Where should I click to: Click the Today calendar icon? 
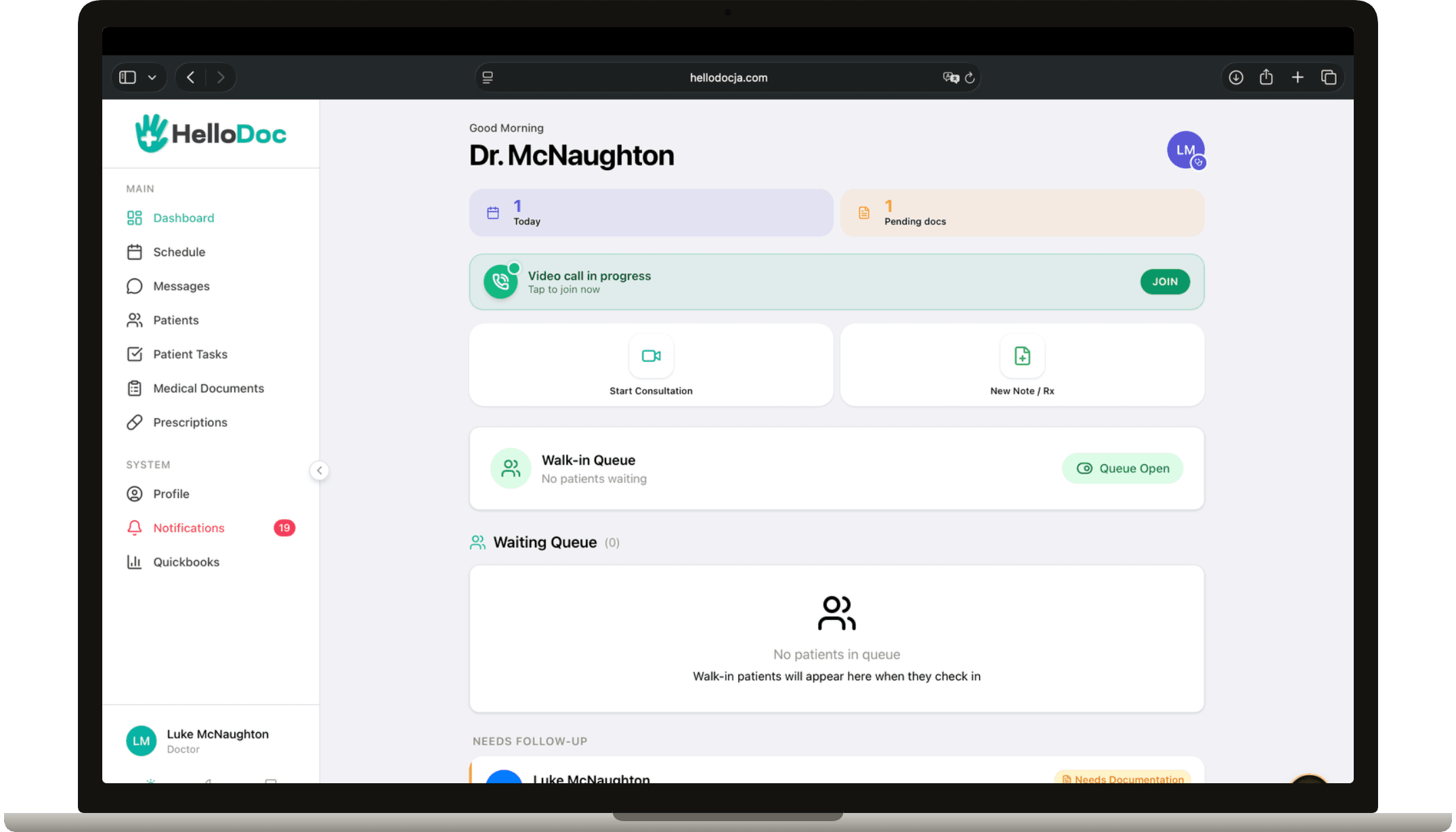point(493,213)
